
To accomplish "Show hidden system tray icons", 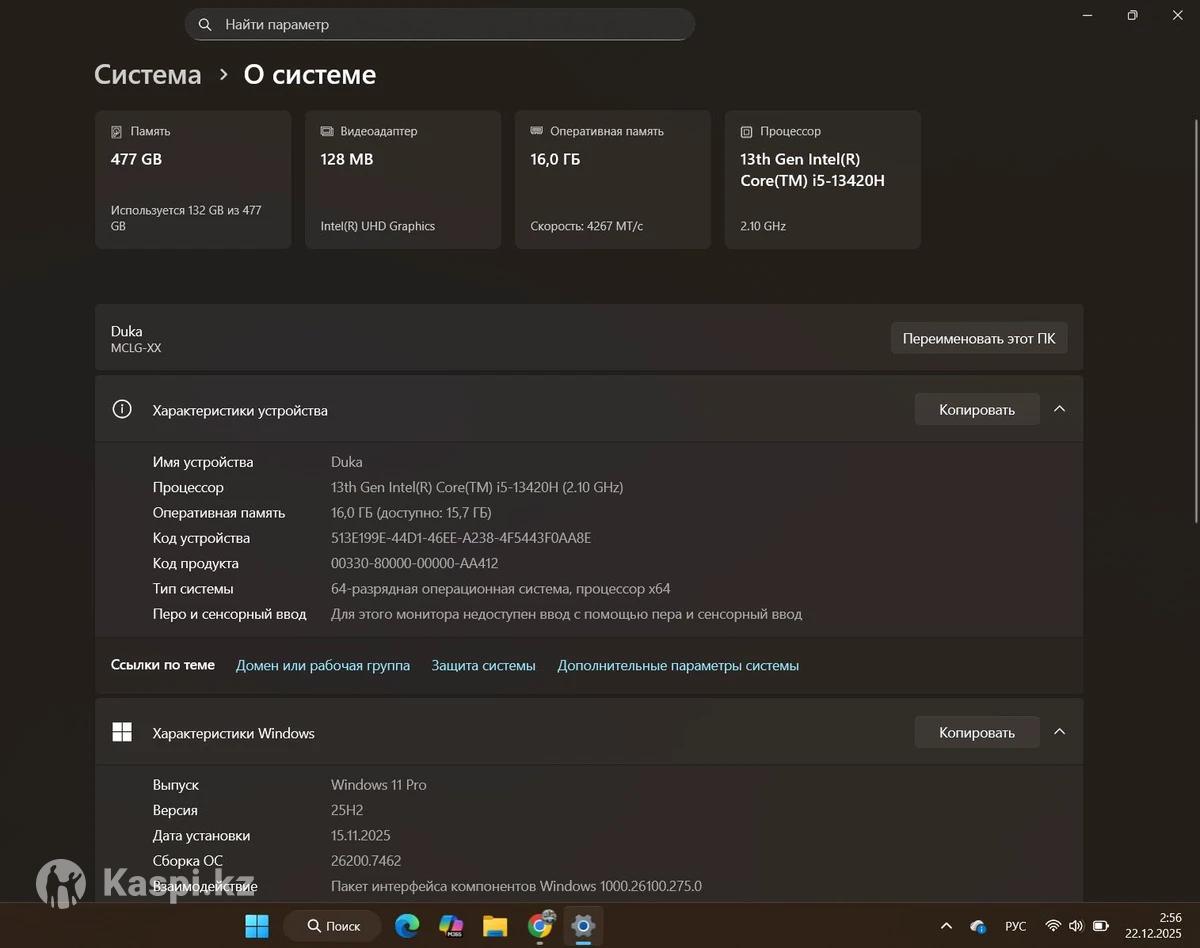I will [x=945, y=926].
